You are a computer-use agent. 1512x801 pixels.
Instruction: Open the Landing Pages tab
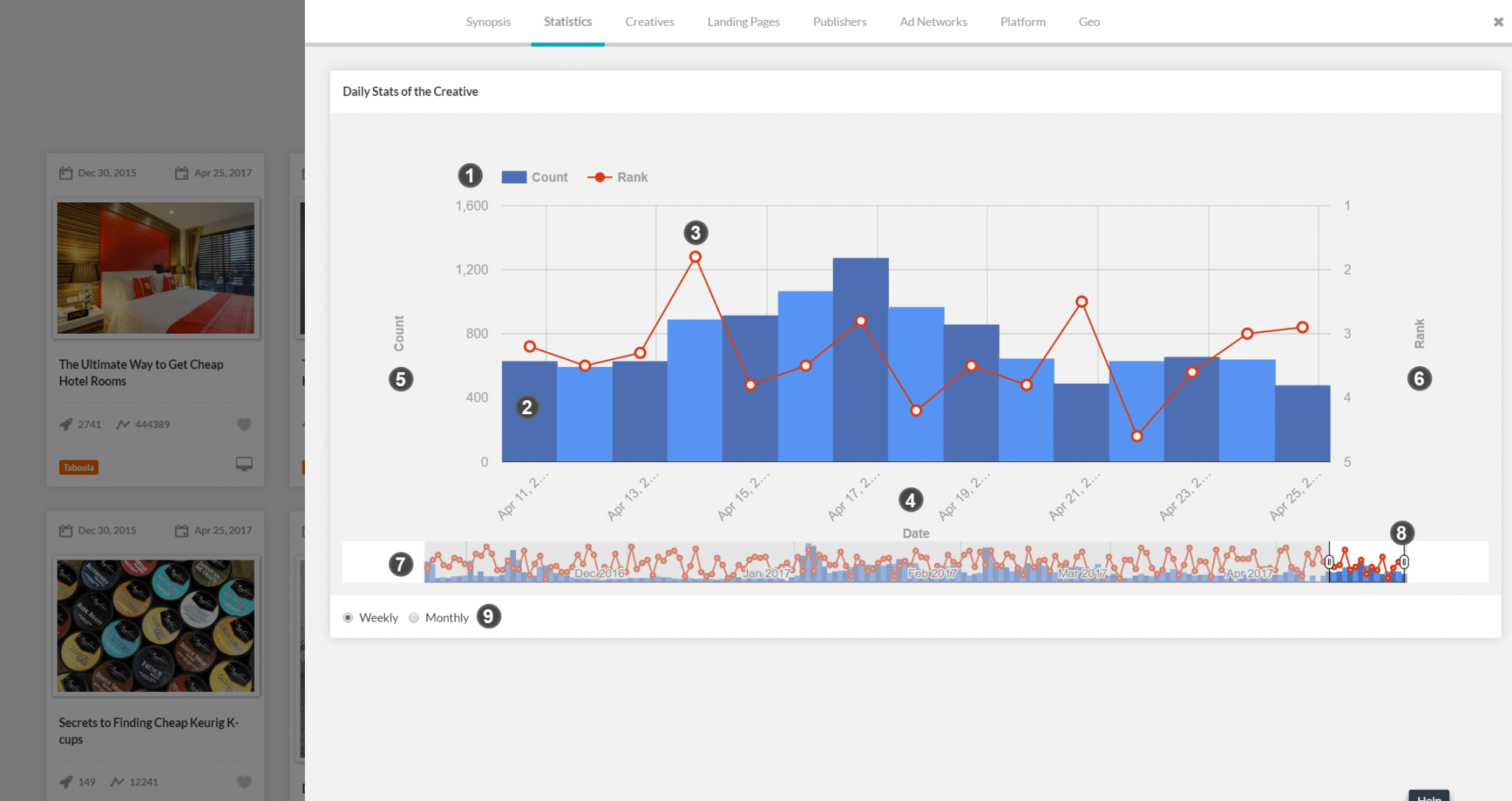click(x=743, y=22)
